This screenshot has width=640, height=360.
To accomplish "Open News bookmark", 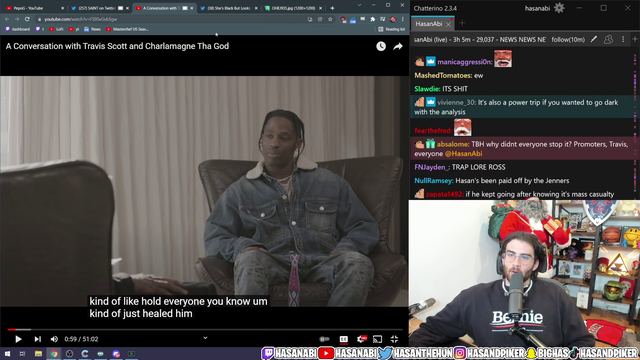I will [x=92, y=29].
